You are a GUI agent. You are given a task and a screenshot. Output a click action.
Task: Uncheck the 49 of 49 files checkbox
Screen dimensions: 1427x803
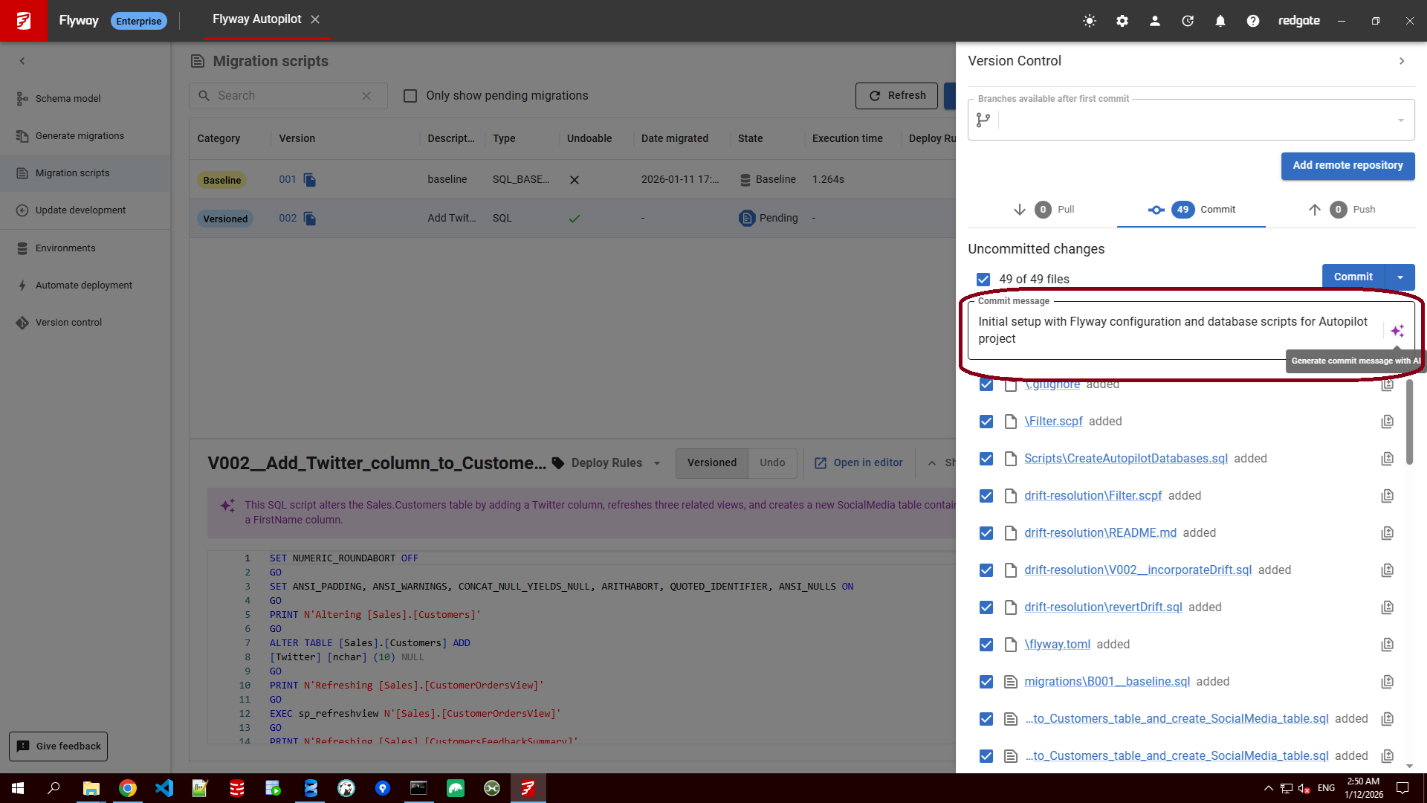pyautogui.click(x=984, y=279)
